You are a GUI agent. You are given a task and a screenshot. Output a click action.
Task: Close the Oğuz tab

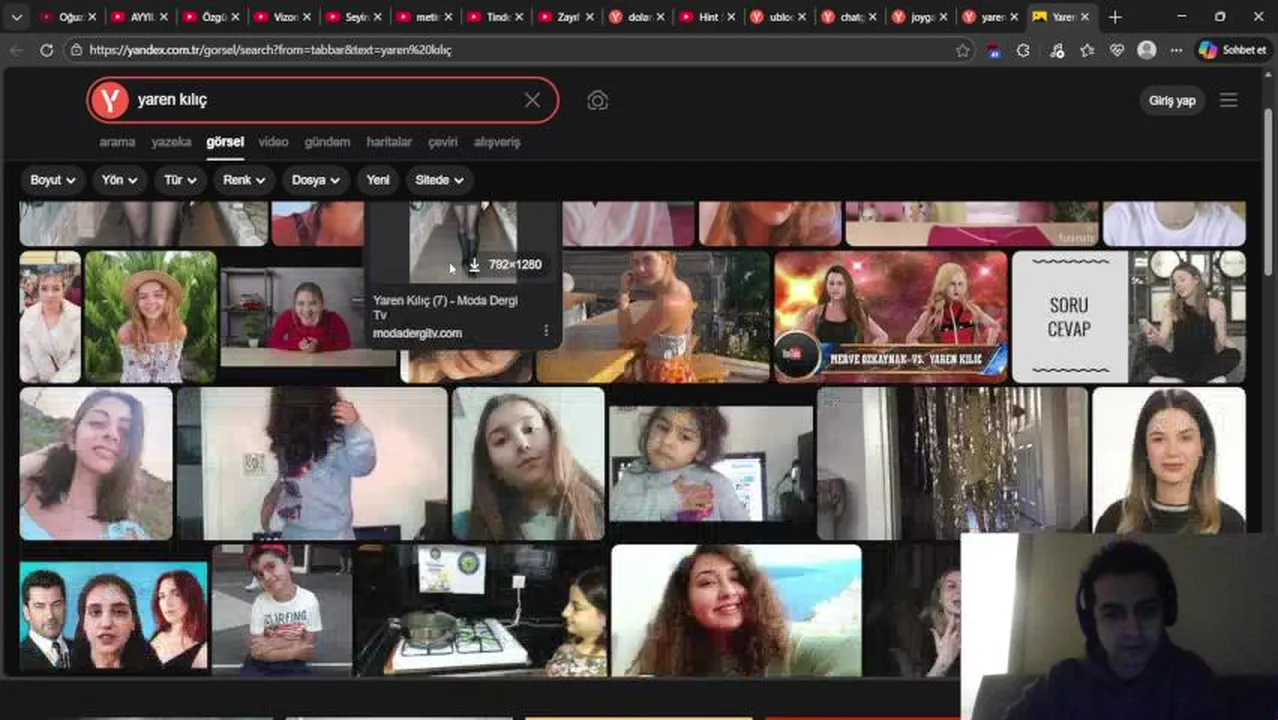tap(92, 17)
